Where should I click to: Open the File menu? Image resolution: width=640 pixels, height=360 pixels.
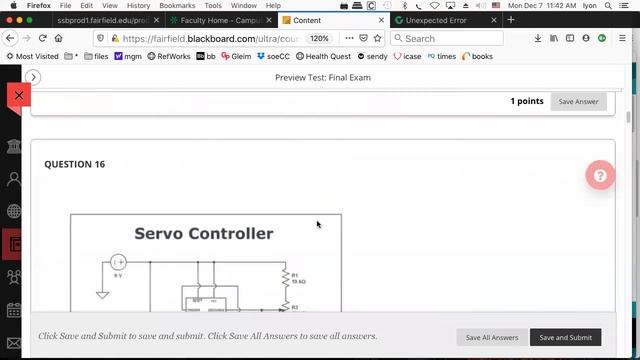click(65, 6)
